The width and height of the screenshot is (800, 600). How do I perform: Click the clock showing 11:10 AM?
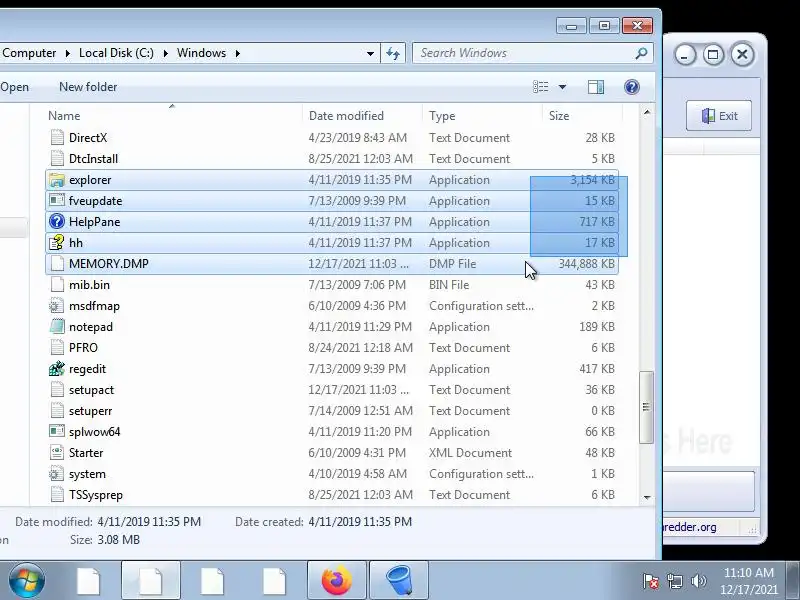748,572
